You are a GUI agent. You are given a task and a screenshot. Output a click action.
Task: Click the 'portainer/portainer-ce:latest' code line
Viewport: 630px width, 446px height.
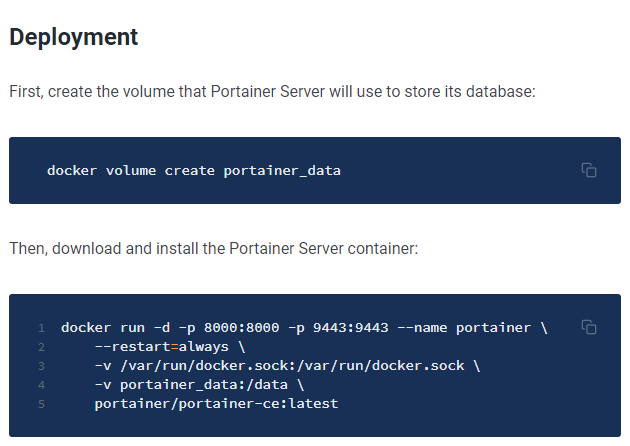pos(217,403)
